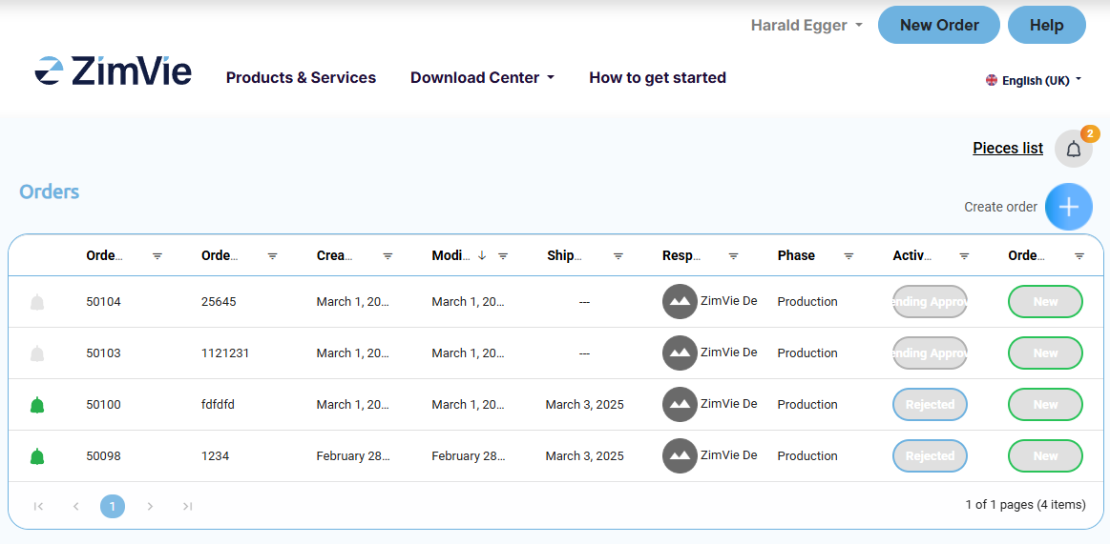The width and height of the screenshot is (1110, 544).
Task: Open the English (UK) language selector
Action: tap(1033, 80)
